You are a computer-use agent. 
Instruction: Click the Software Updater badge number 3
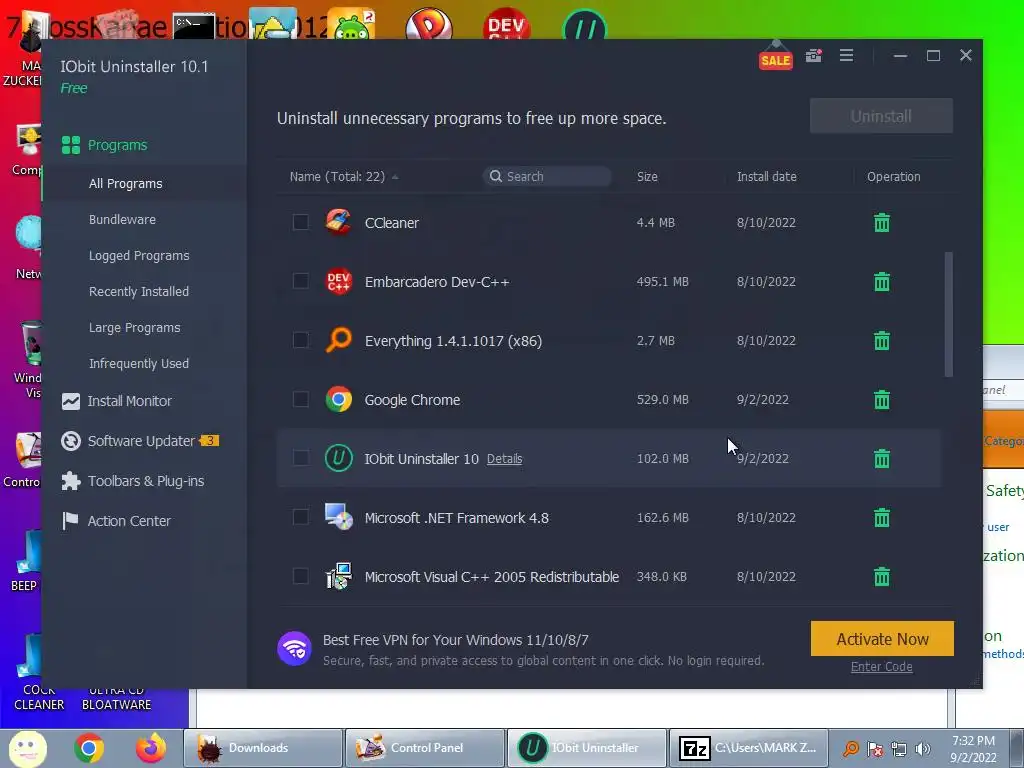[x=210, y=441]
